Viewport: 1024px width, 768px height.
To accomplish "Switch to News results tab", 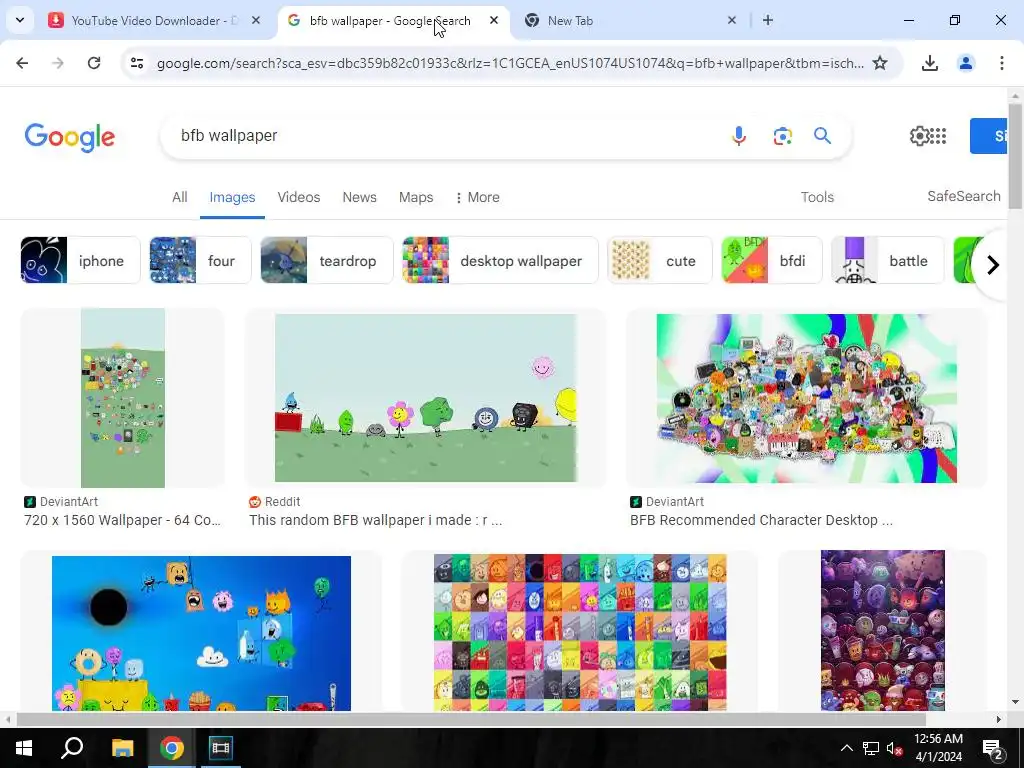I will pyautogui.click(x=359, y=197).
